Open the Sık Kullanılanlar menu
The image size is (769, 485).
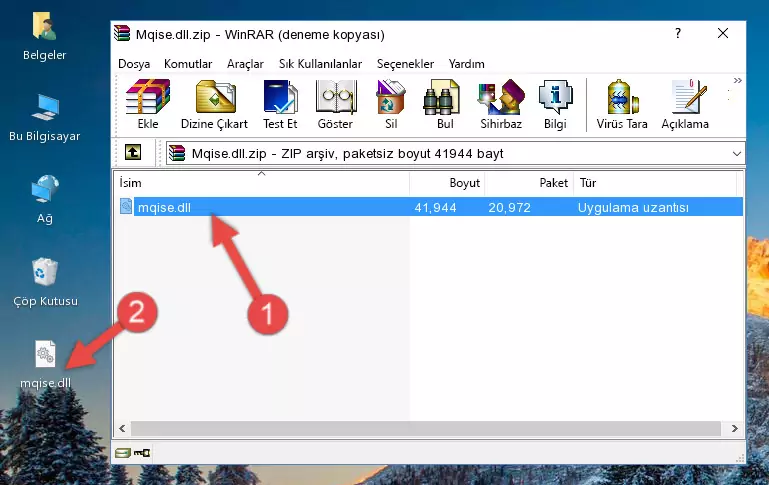click(320, 64)
